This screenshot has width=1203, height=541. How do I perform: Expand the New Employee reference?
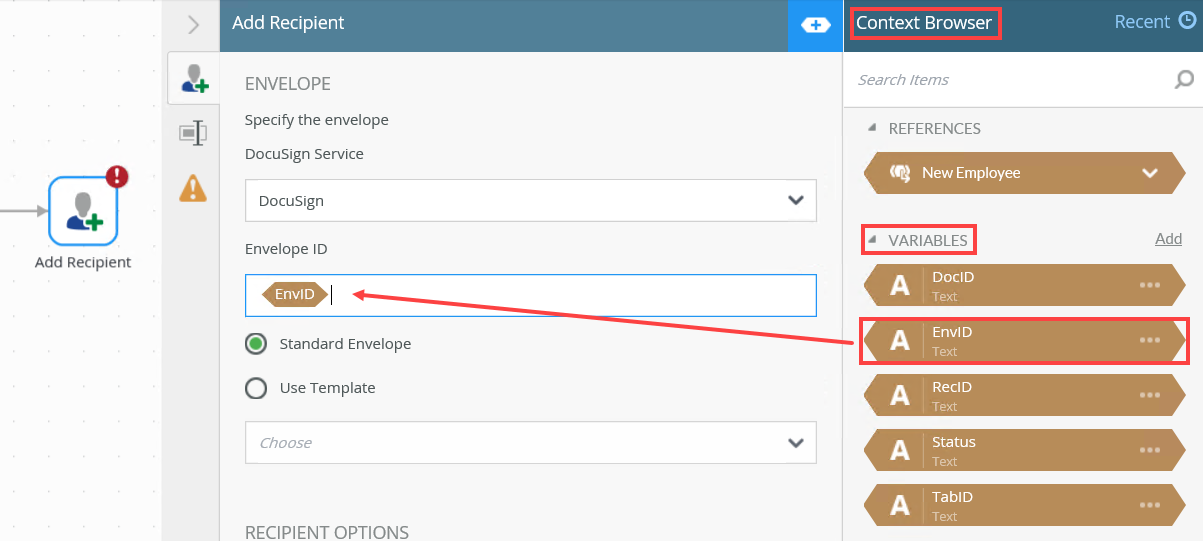pos(1149,173)
